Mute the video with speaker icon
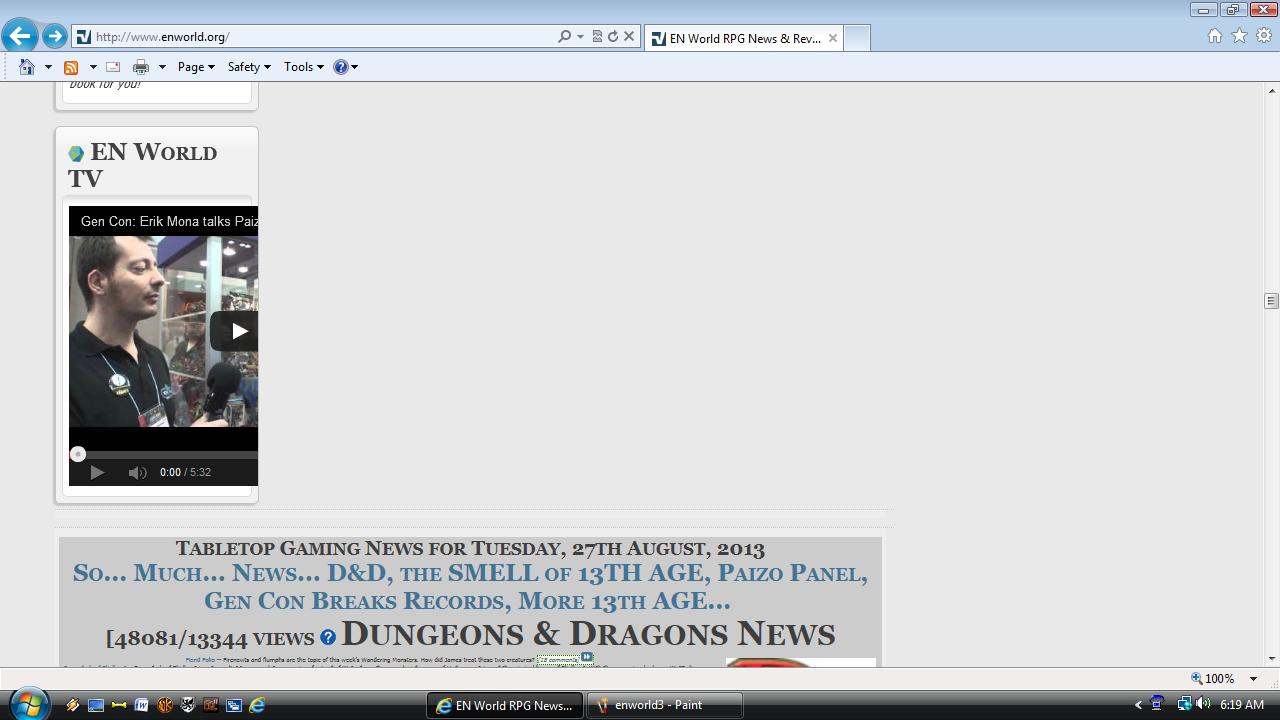Image resolution: width=1280 pixels, height=720 pixels. point(138,472)
